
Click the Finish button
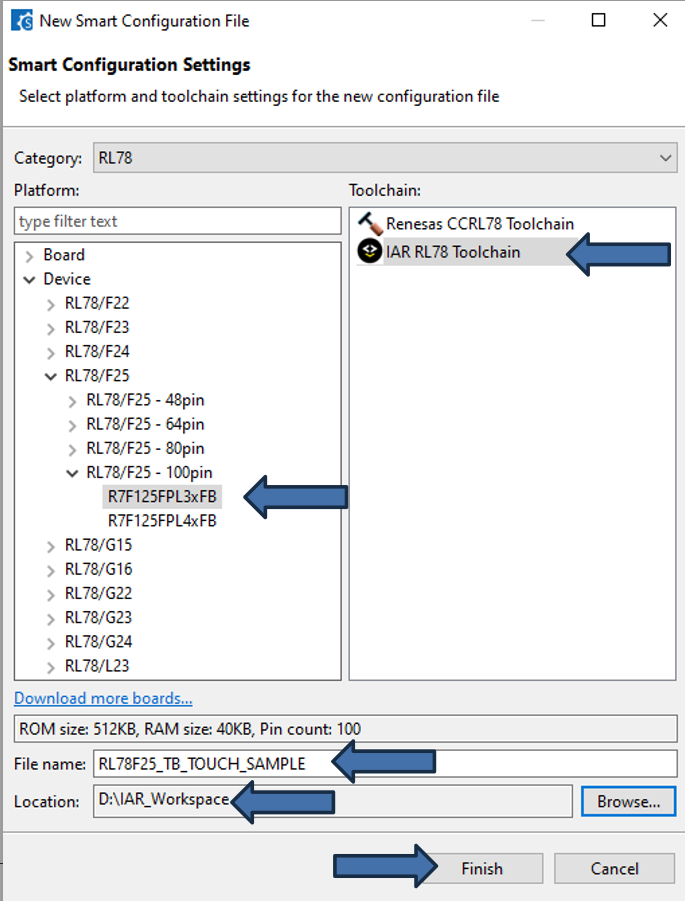click(482, 868)
